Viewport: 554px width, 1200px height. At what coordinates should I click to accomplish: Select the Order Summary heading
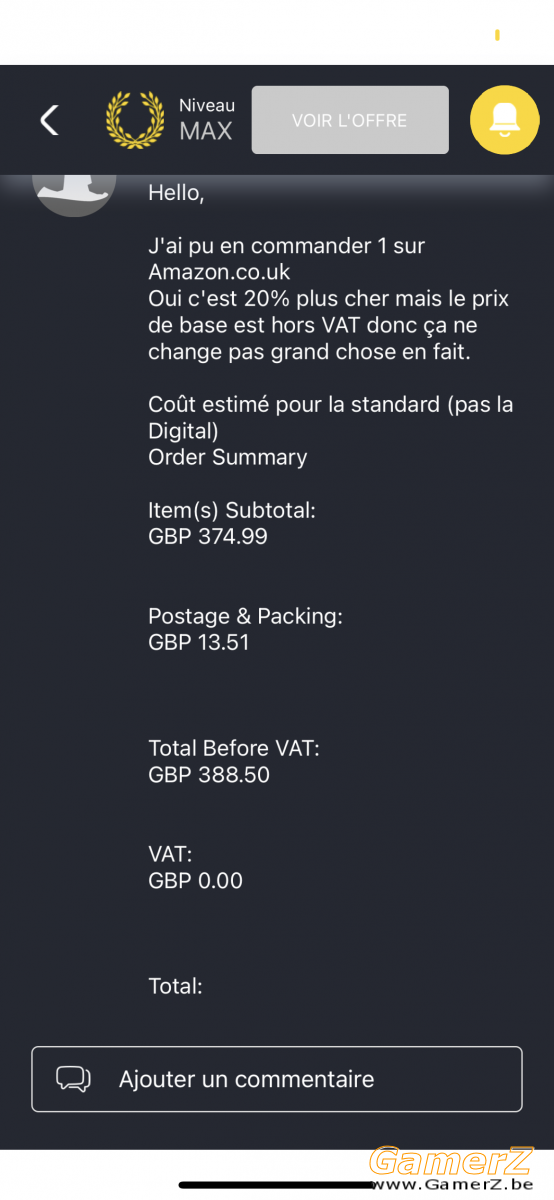228,457
